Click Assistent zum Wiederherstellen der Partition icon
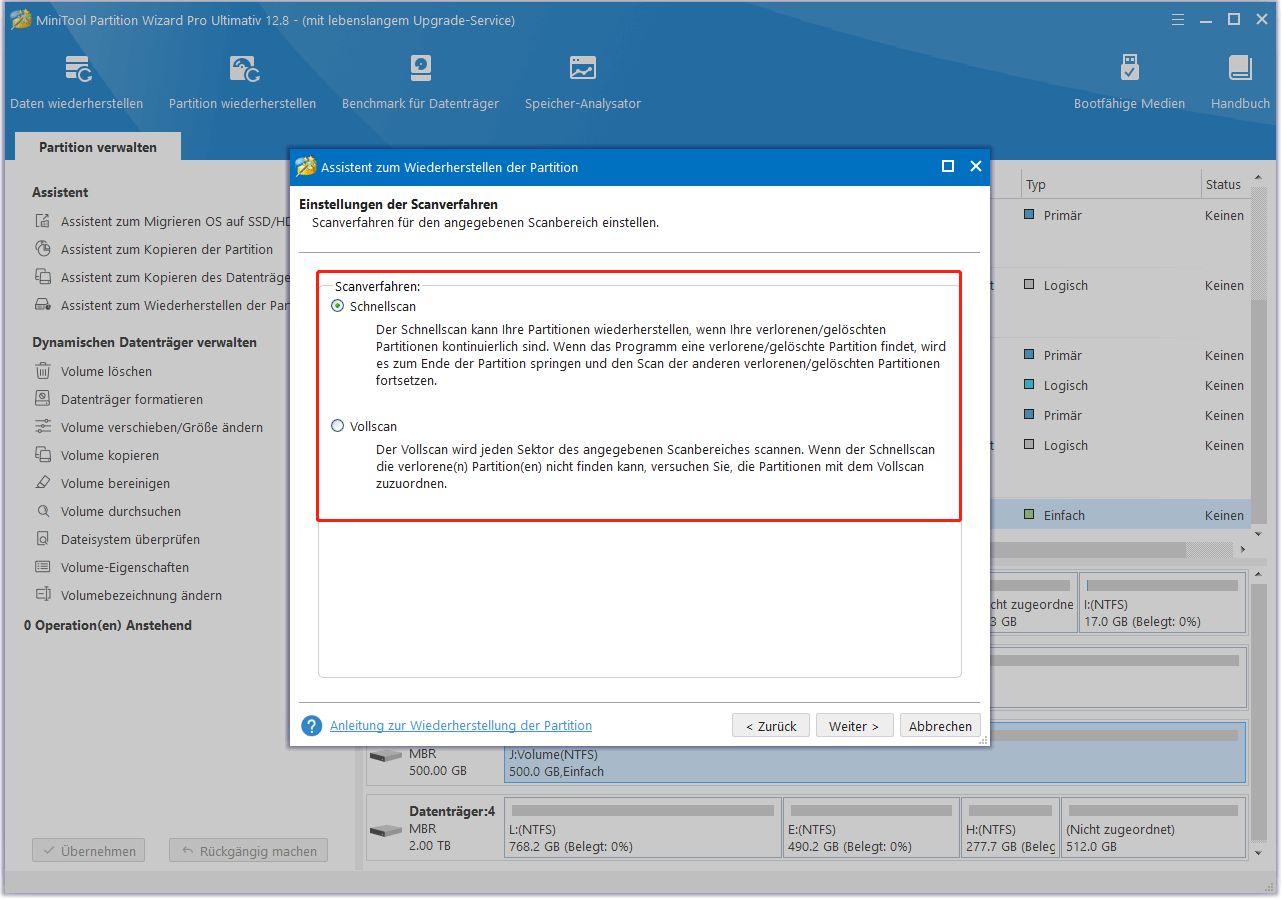1283x900 pixels. coord(43,305)
